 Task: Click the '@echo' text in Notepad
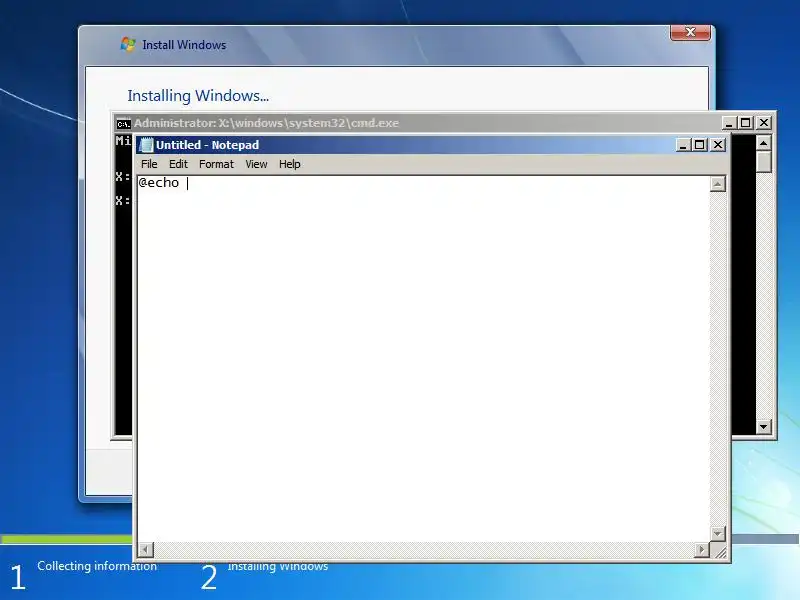[x=159, y=183]
